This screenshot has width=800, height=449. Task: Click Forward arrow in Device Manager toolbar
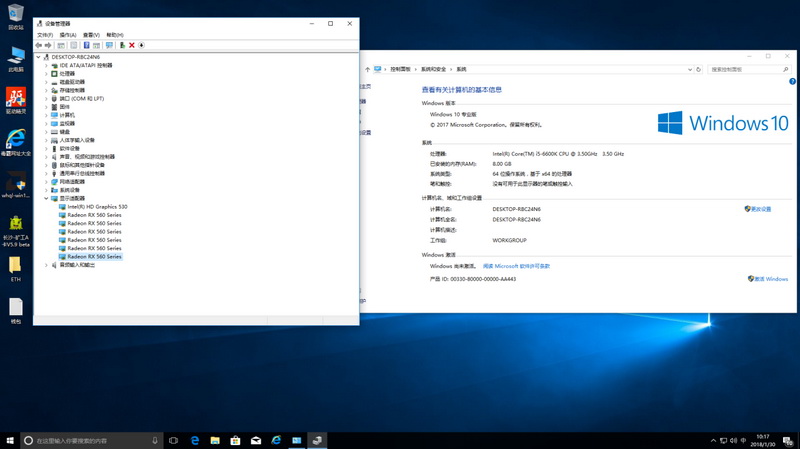[48, 45]
